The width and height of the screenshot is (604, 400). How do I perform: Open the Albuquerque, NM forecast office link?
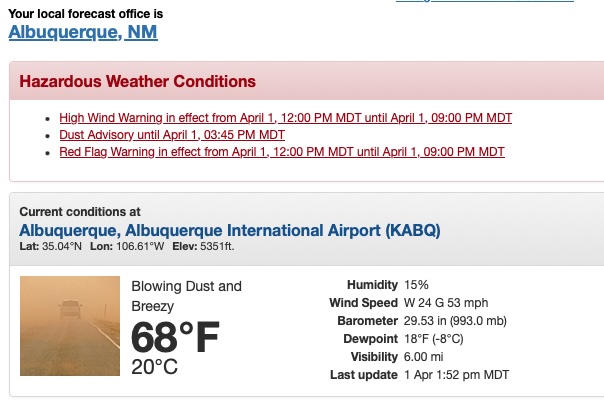click(x=83, y=32)
